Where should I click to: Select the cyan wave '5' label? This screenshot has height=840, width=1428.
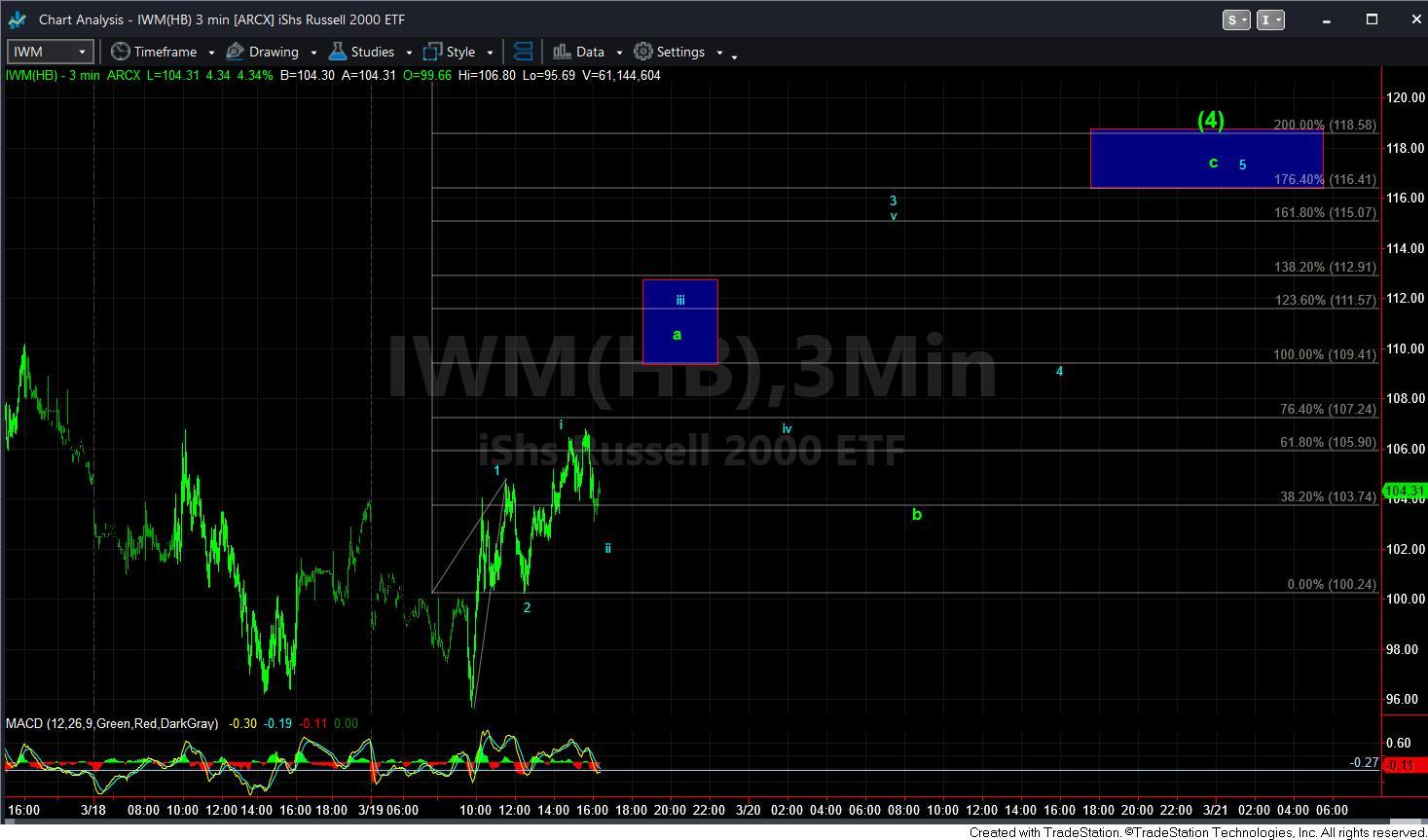(x=1242, y=164)
